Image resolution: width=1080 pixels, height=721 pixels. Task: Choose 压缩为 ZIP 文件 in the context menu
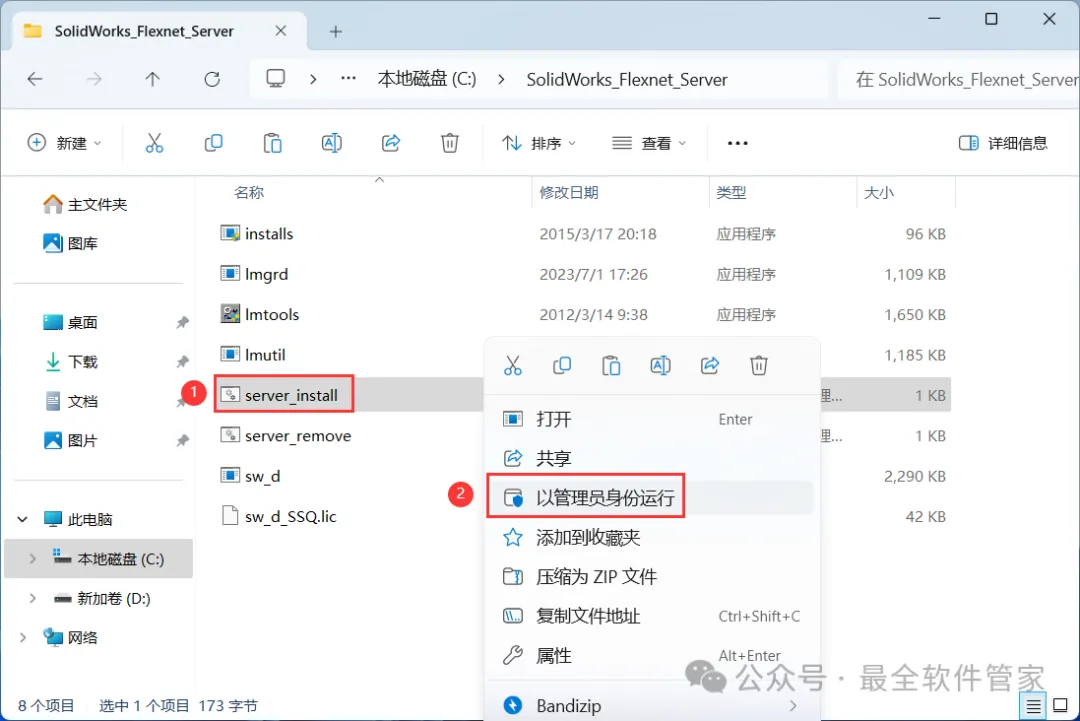pyautogui.click(x=652, y=576)
